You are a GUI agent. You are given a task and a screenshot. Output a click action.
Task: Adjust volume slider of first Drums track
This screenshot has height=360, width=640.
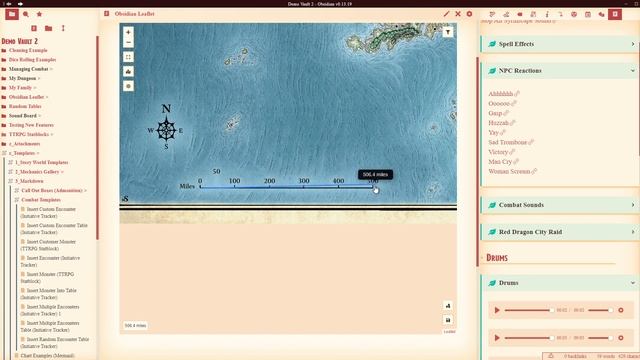point(600,310)
